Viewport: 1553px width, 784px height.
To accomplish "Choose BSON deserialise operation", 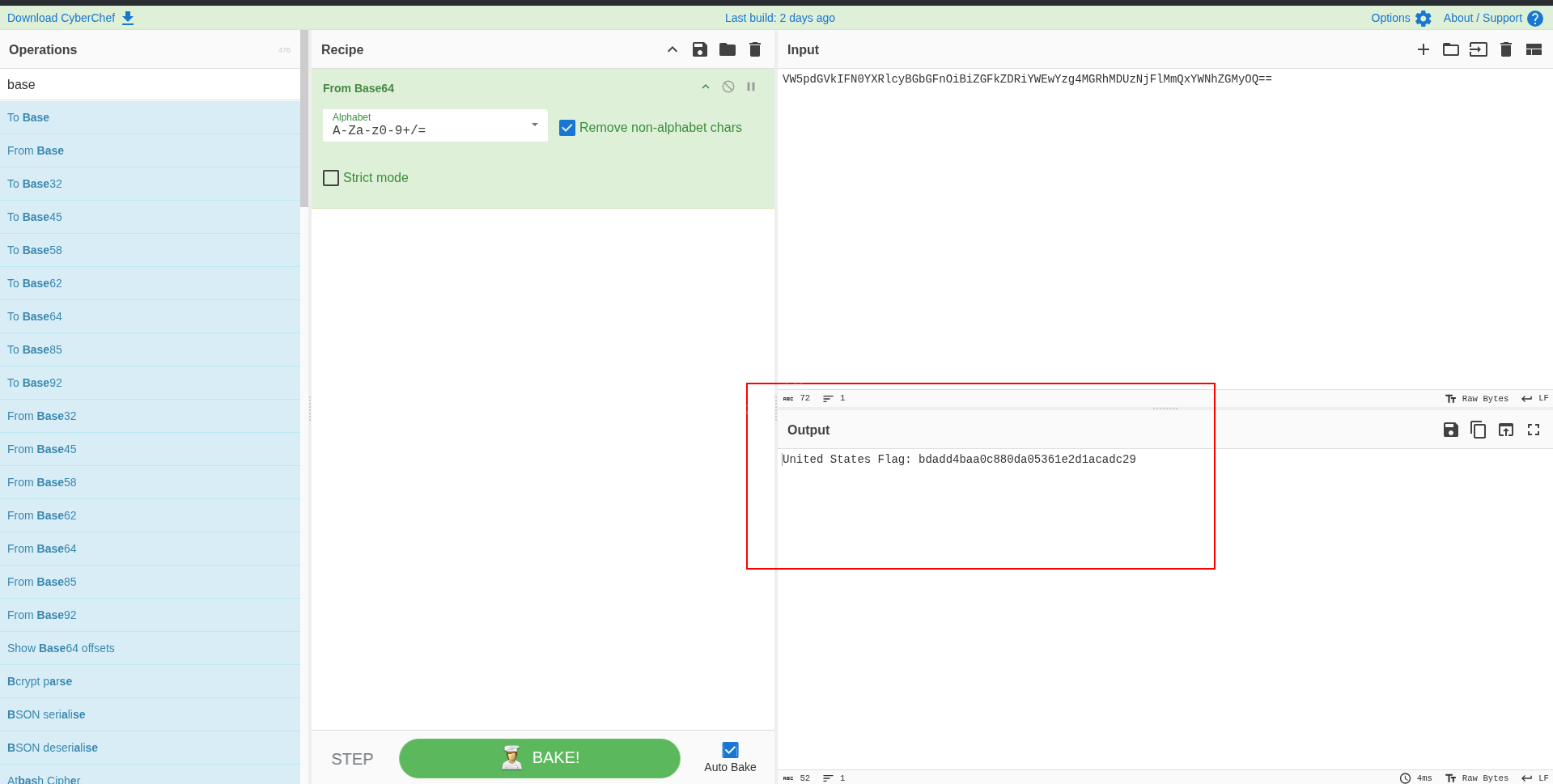I will click(x=151, y=748).
